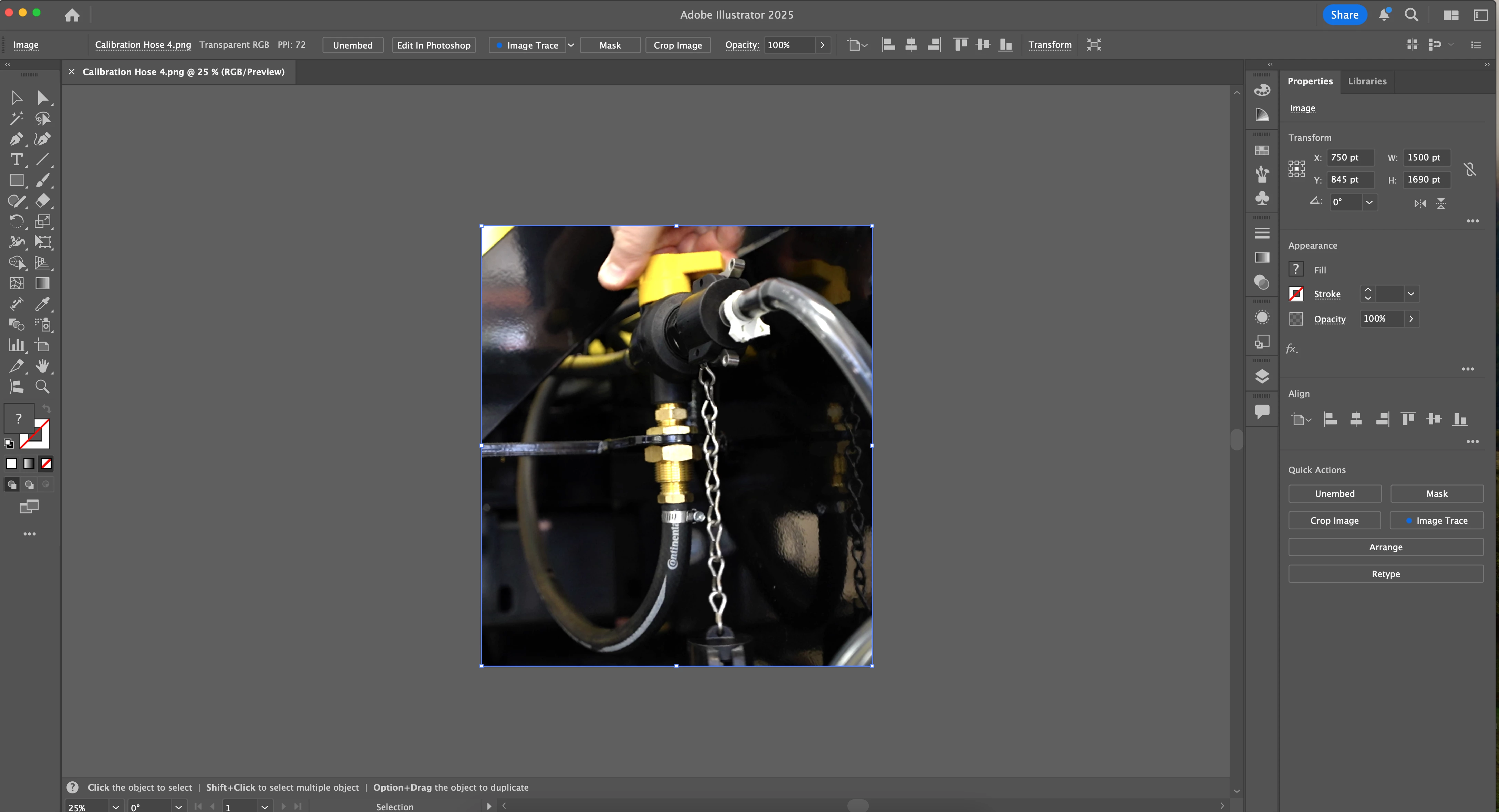The height and width of the screenshot is (812, 1499).
Task: Switch to the Libraries tab
Action: pyautogui.click(x=1367, y=81)
